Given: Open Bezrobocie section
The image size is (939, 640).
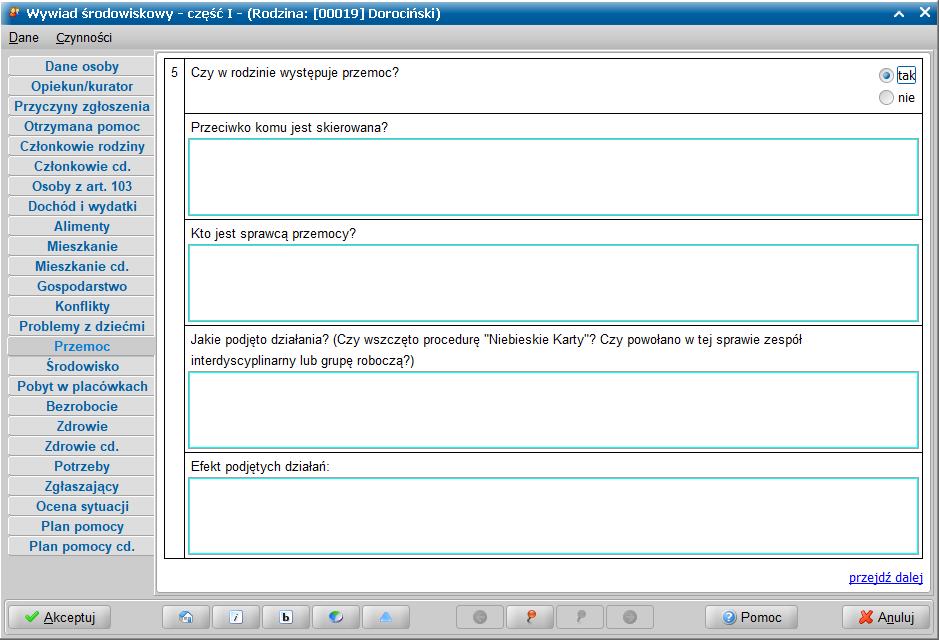Looking at the screenshot, I should click(x=82, y=407).
